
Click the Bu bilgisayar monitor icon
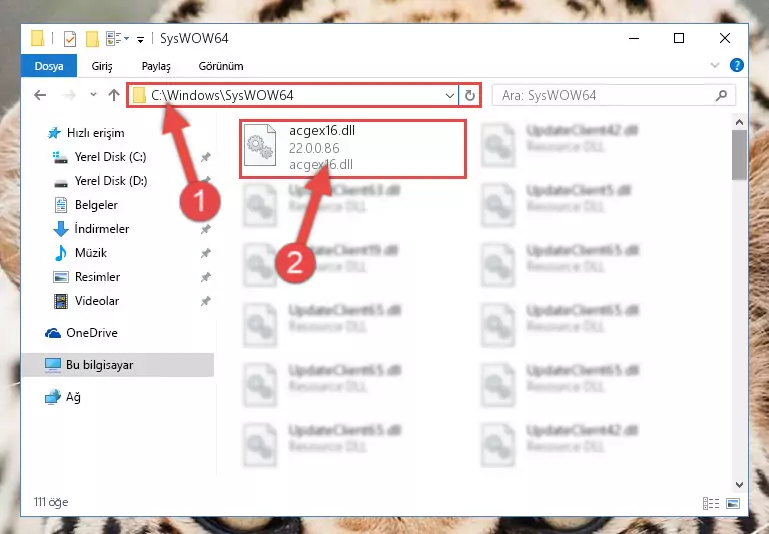click(53, 365)
